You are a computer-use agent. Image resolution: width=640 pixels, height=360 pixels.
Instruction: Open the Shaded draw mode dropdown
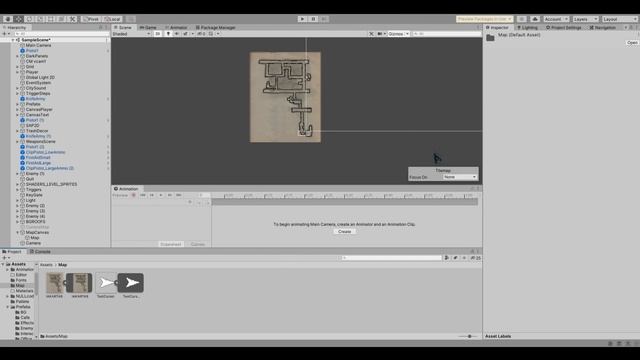coord(131,34)
